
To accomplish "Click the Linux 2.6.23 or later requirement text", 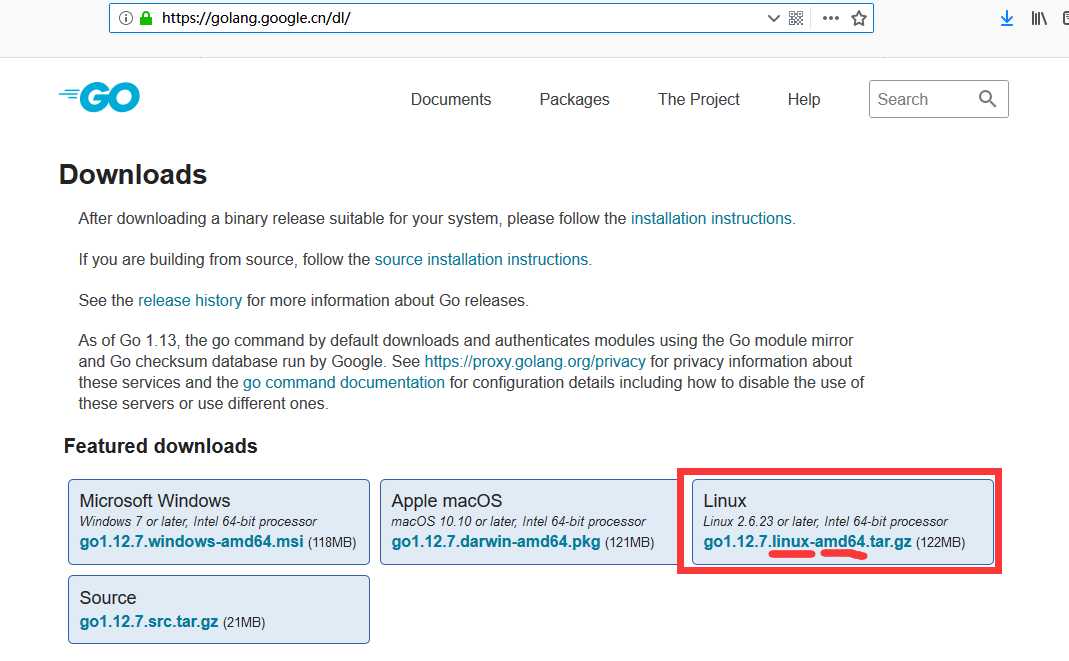I will [x=826, y=521].
